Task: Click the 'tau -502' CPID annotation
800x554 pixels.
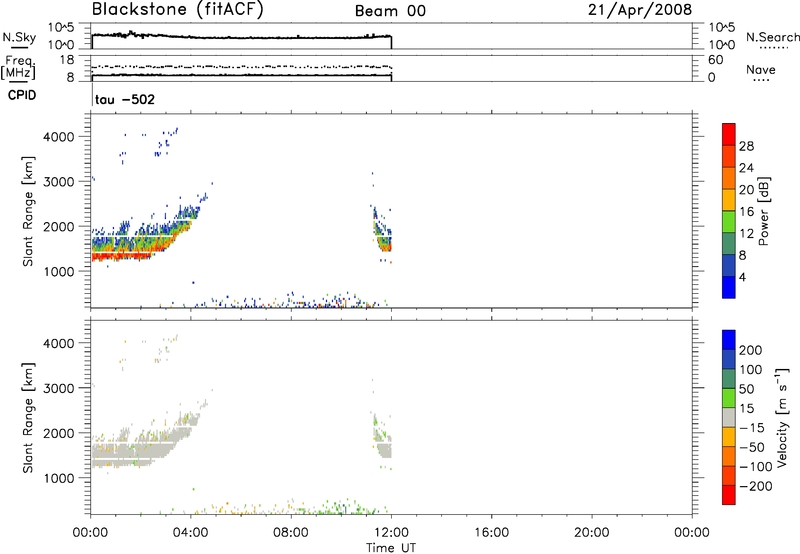Action: point(125,99)
